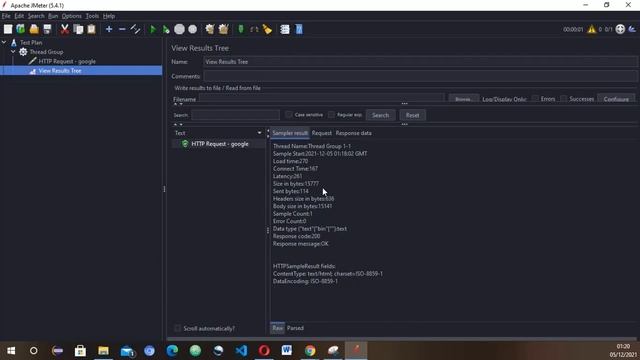Screen dimensions: 640x360
Task: Click the Paste clipboard icon
Action: click(x=91, y=29)
